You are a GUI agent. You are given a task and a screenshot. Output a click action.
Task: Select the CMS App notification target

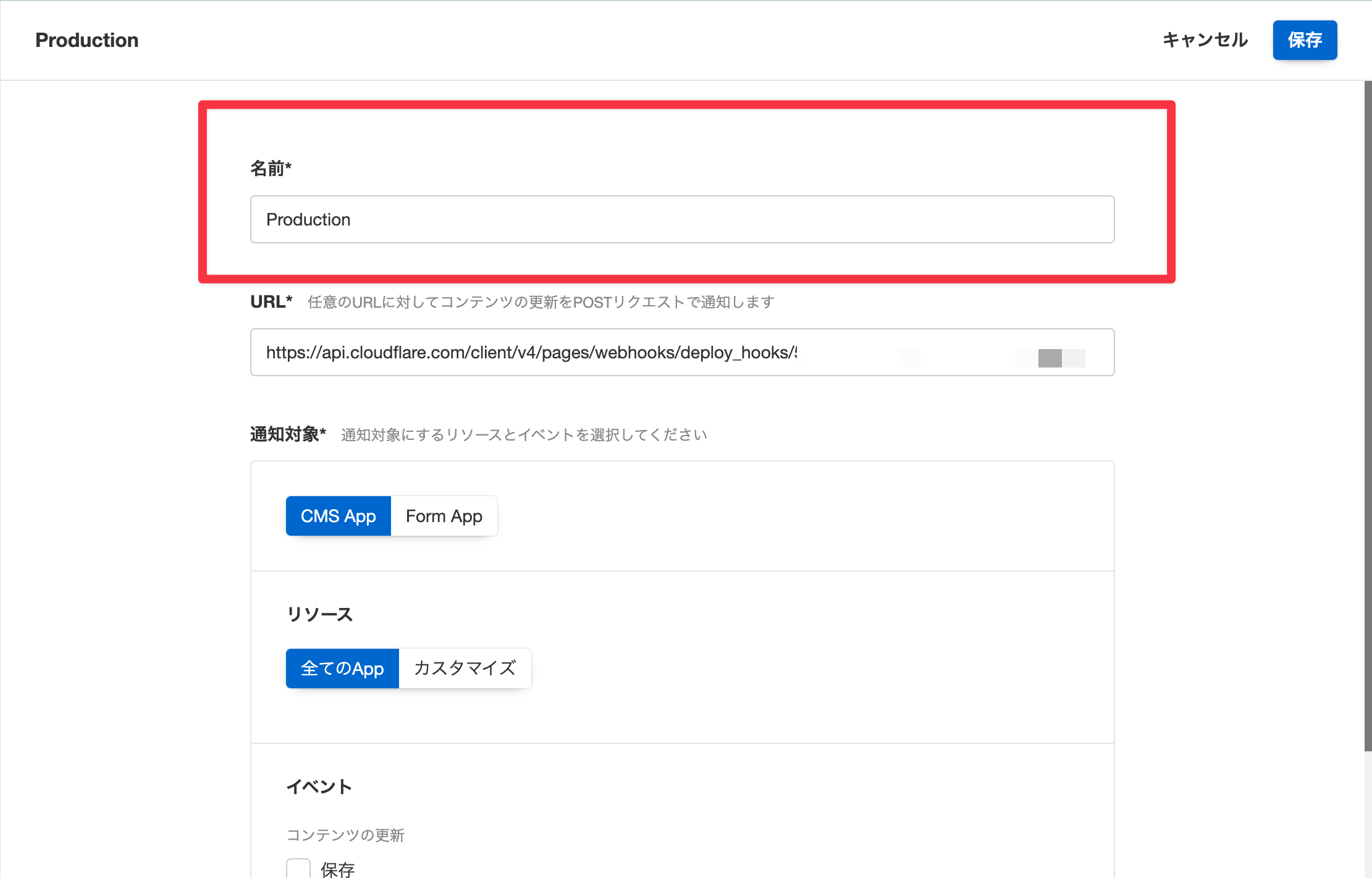point(337,515)
